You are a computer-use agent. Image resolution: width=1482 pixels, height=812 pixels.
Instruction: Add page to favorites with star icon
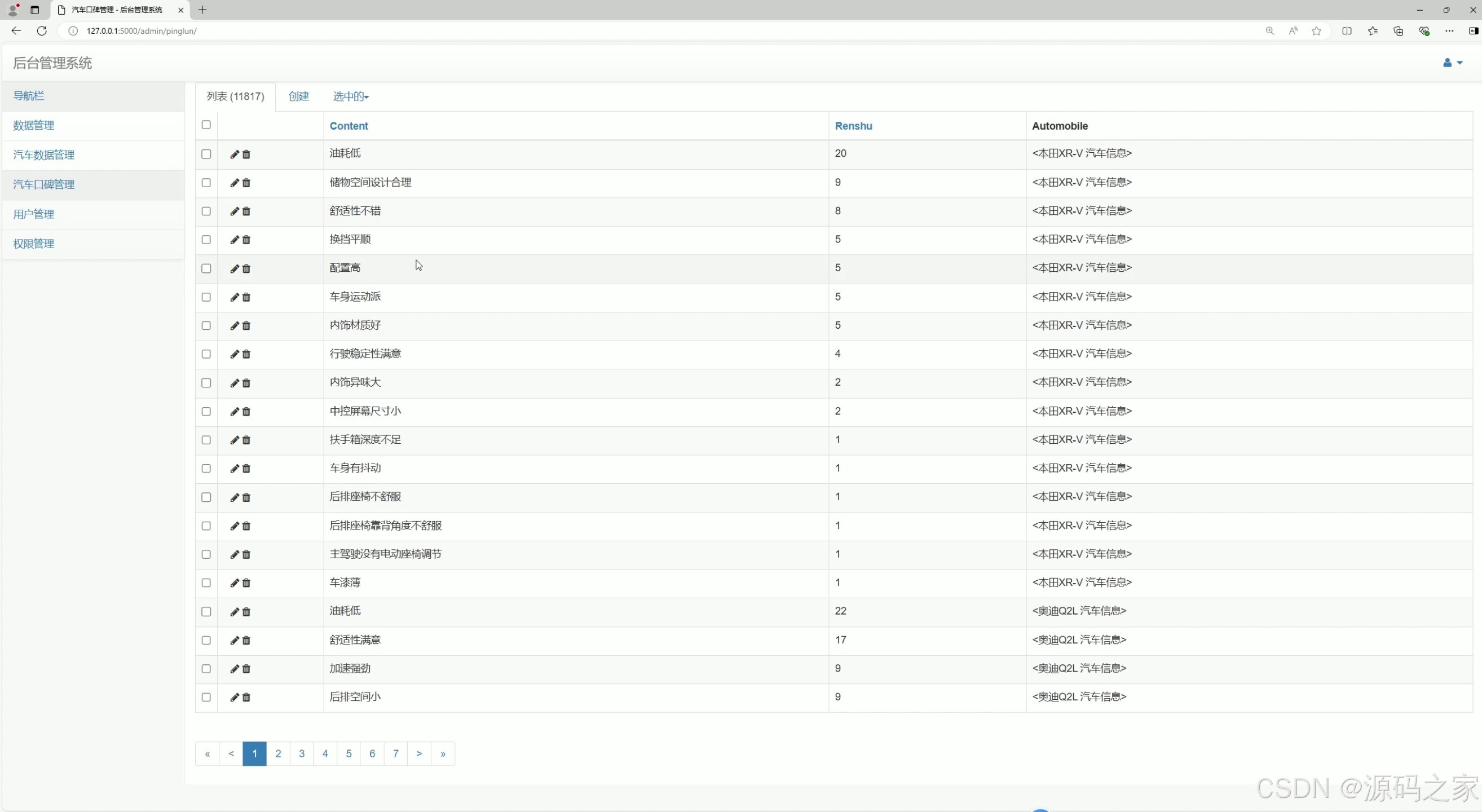(x=1316, y=31)
